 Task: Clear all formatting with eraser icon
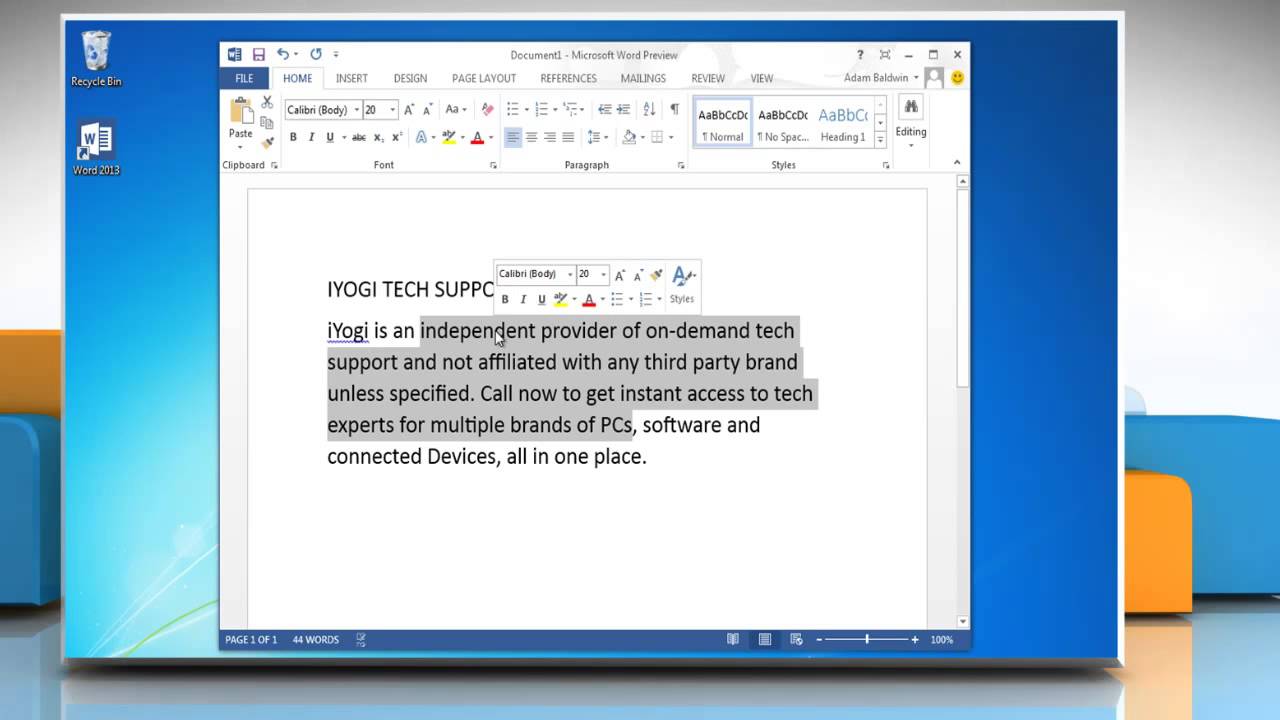(x=488, y=110)
